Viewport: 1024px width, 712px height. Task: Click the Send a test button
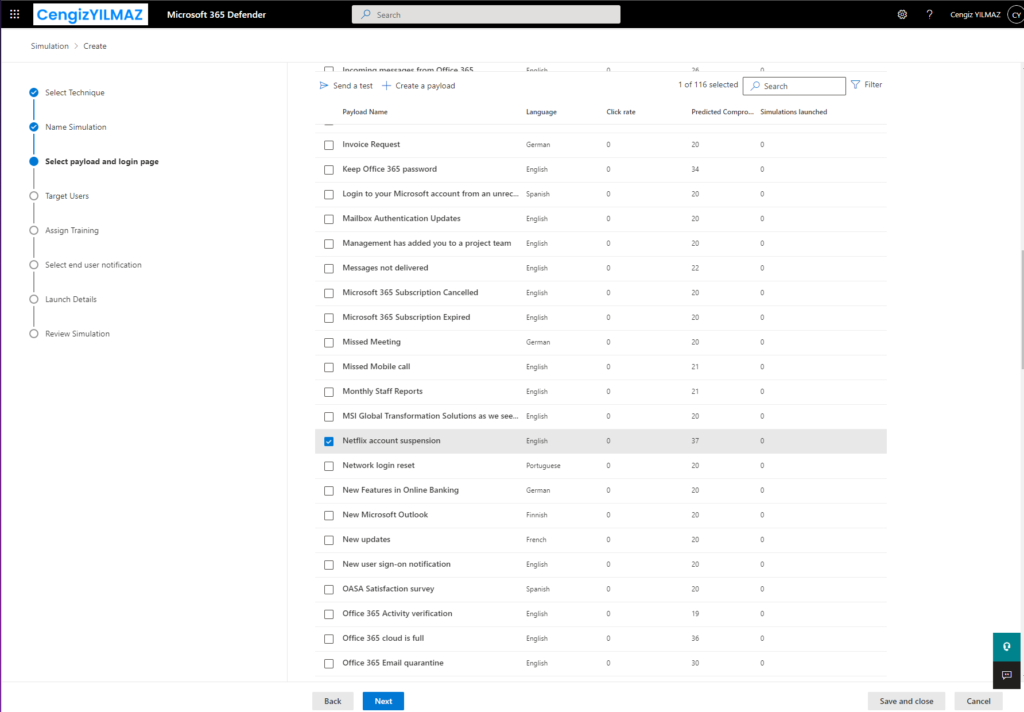346,86
